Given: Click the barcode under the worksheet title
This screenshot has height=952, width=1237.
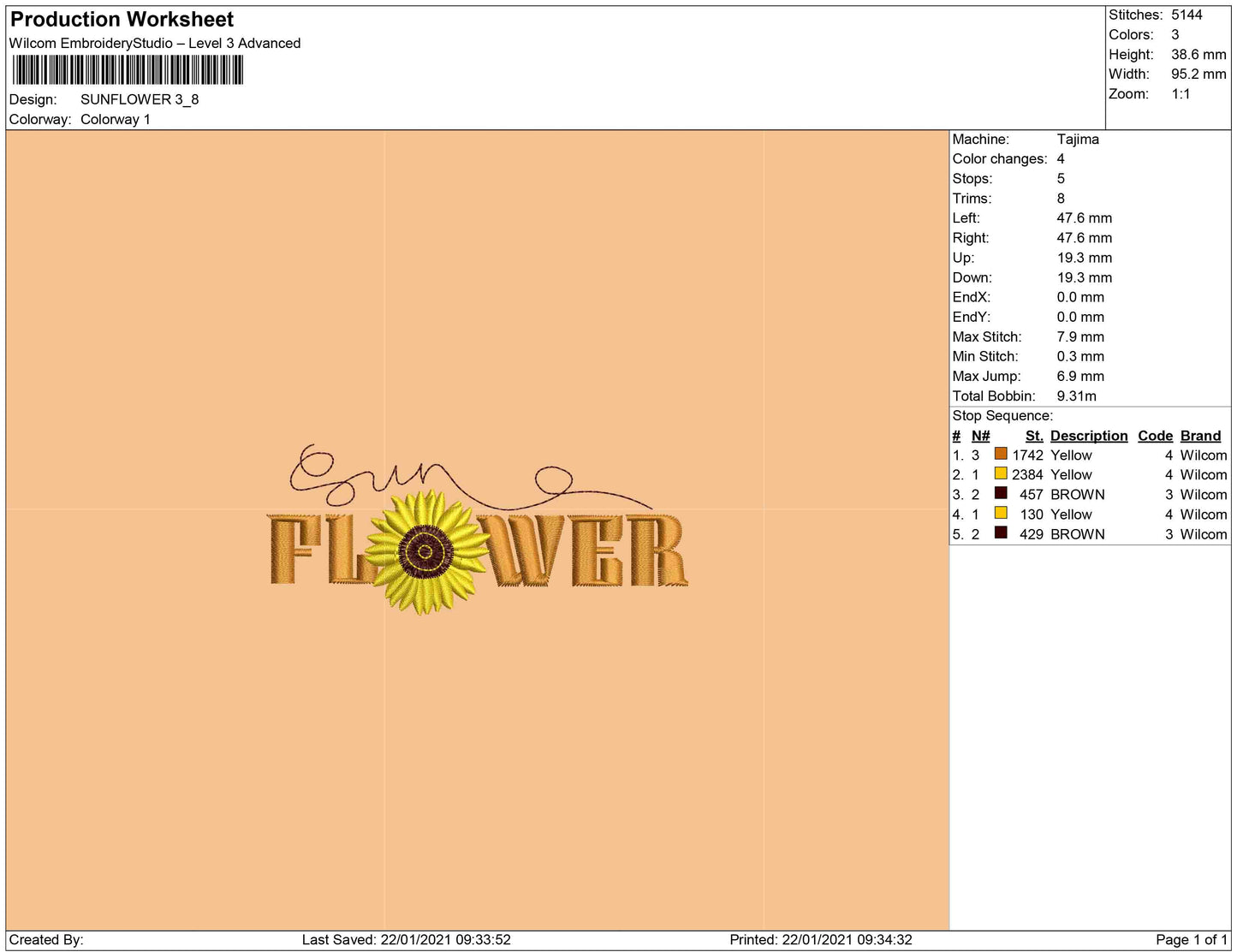Looking at the screenshot, I should (128, 70).
